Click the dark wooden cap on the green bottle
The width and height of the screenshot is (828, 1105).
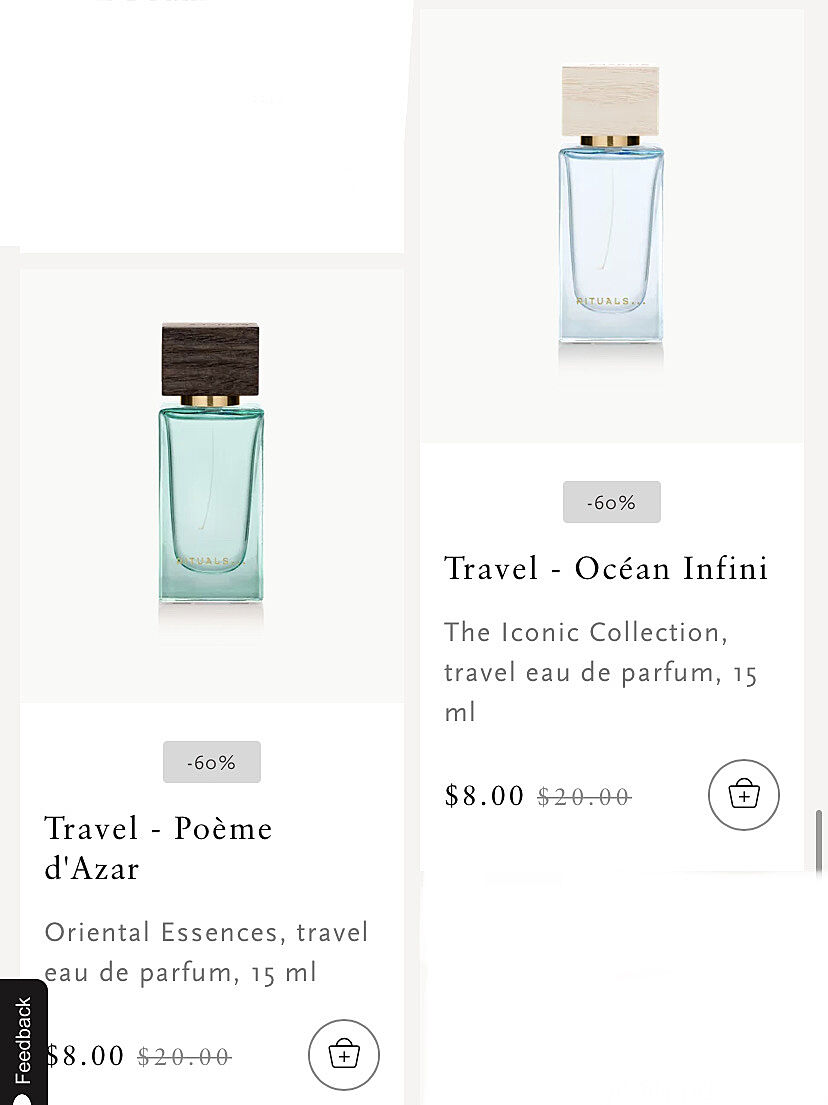click(210, 360)
